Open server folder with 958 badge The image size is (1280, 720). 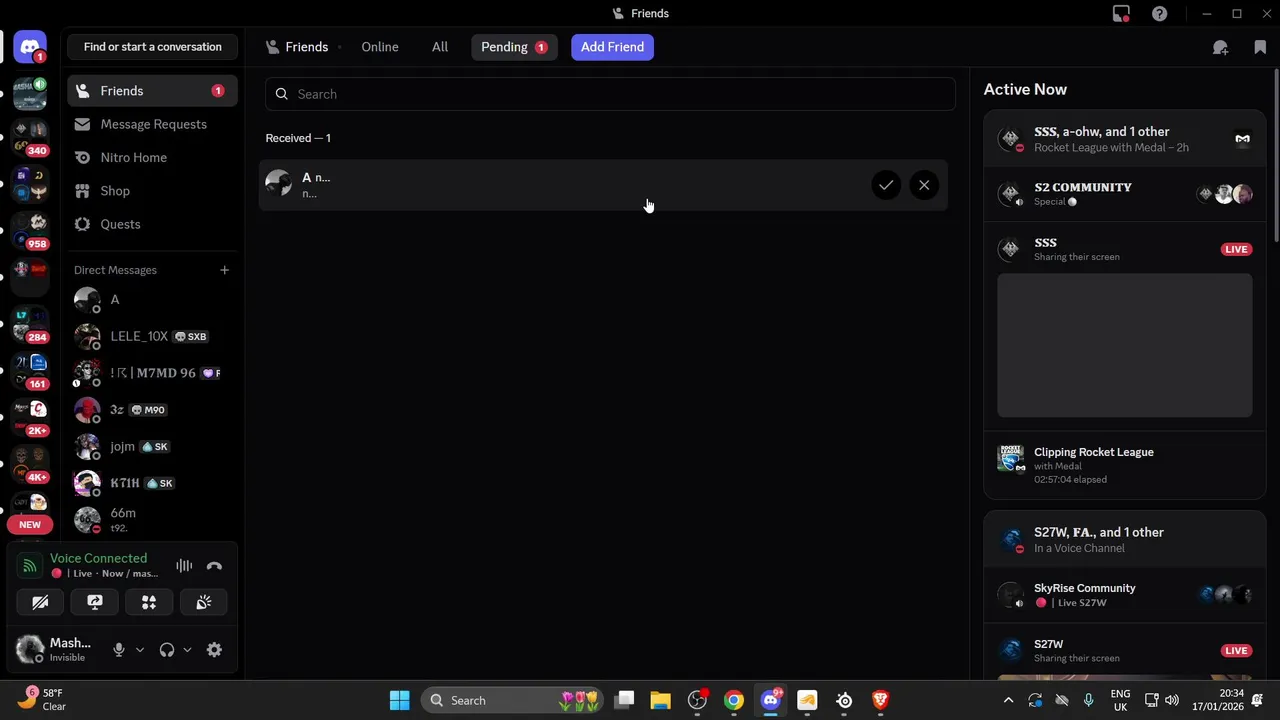pyautogui.click(x=30, y=230)
